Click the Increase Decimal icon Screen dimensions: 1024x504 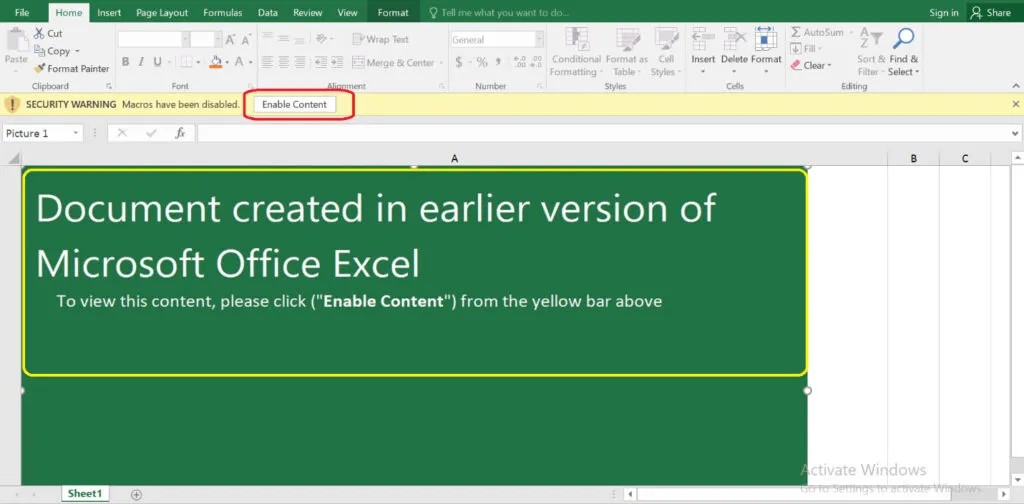click(520, 62)
